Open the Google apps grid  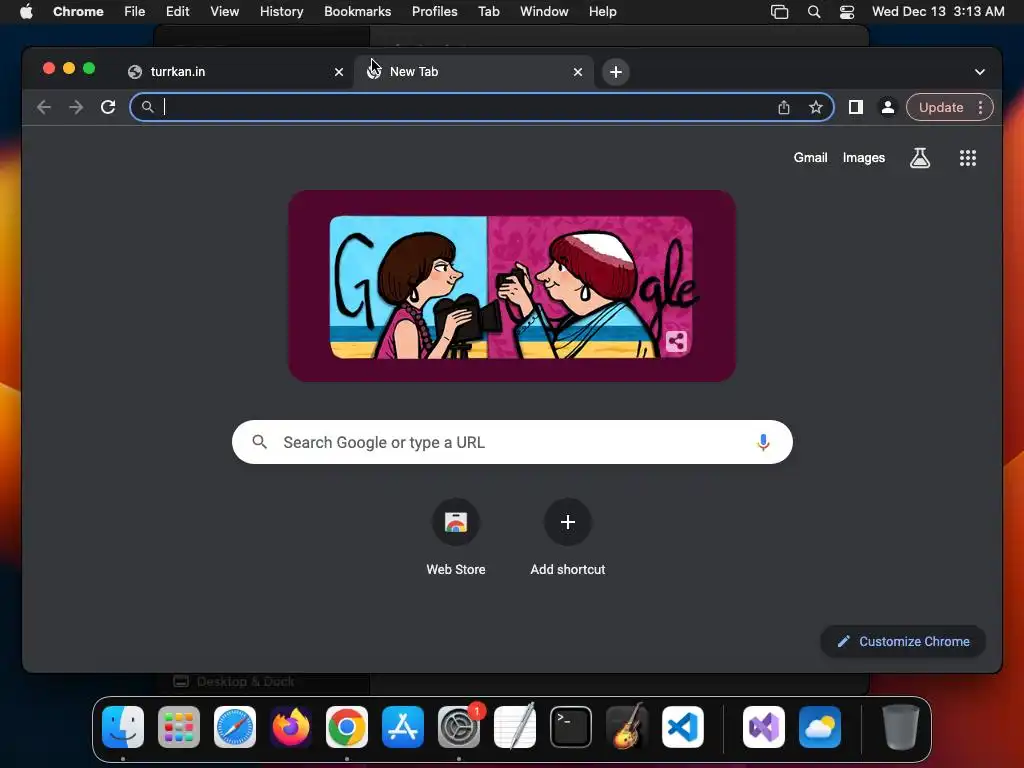click(x=968, y=157)
